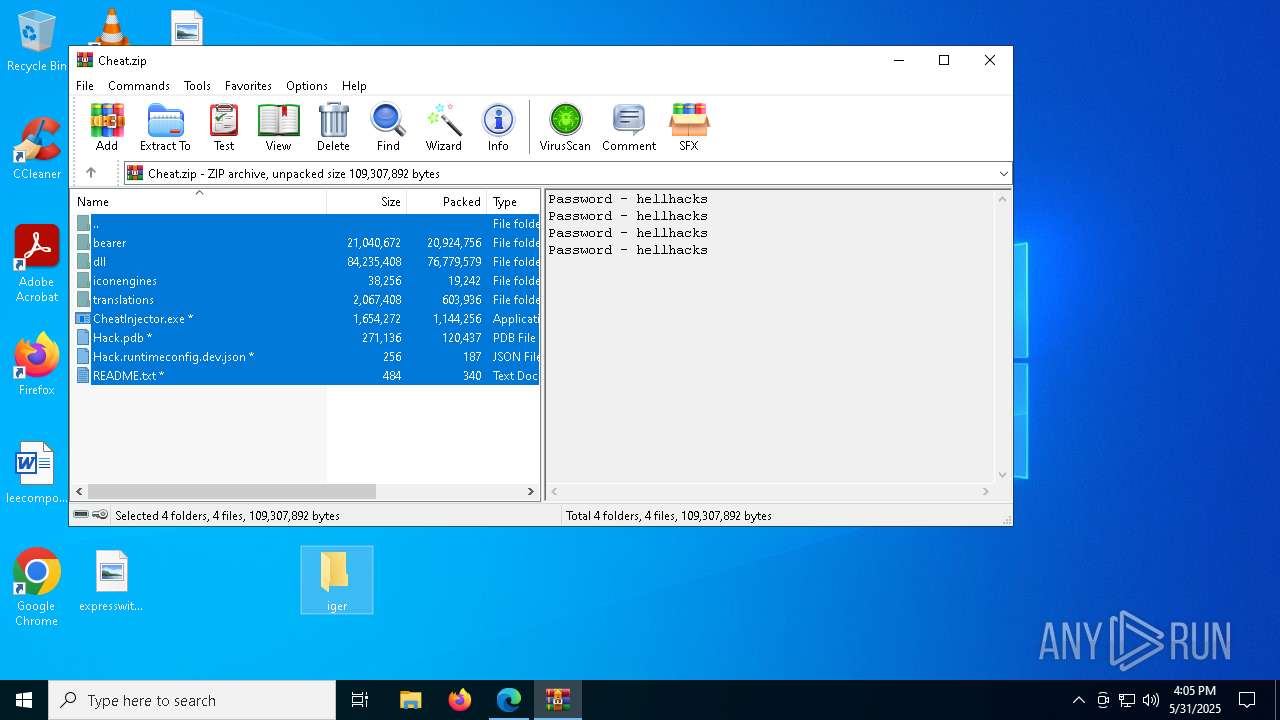Click the WinRAR title bar icon
Screen dimensions: 1280x720
pyautogui.click(x=85, y=60)
